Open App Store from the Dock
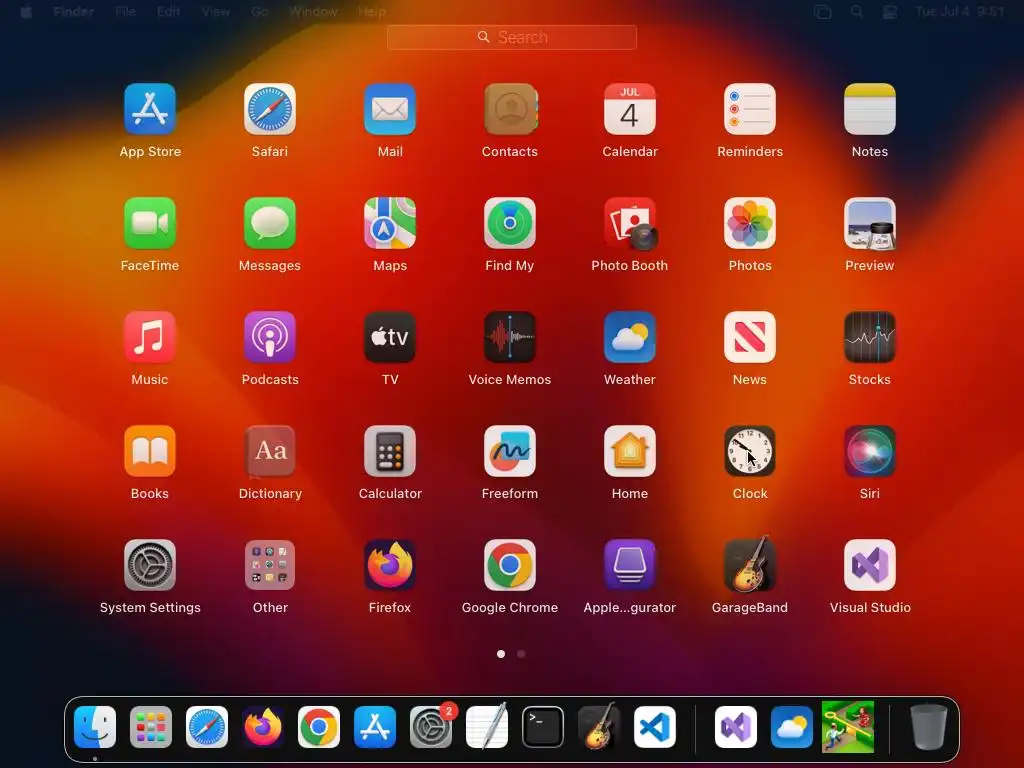Viewport: 1024px width, 768px height. tap(375, 727)
